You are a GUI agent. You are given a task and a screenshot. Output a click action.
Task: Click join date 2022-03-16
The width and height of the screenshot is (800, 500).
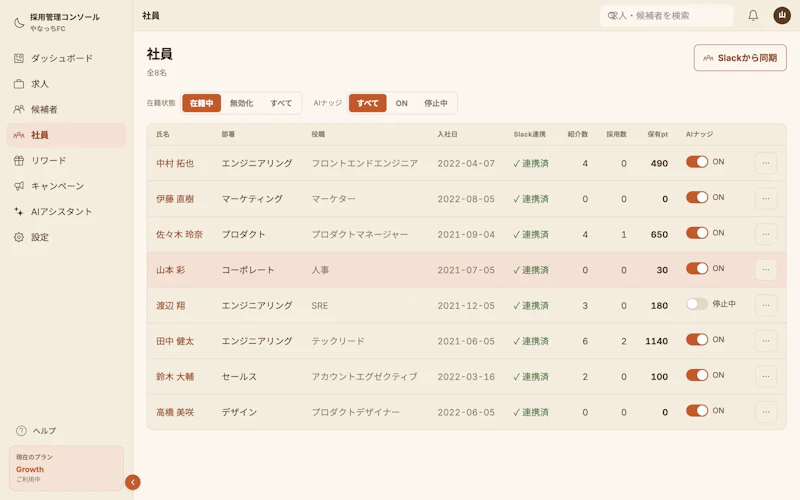click(x=466, y=377)
